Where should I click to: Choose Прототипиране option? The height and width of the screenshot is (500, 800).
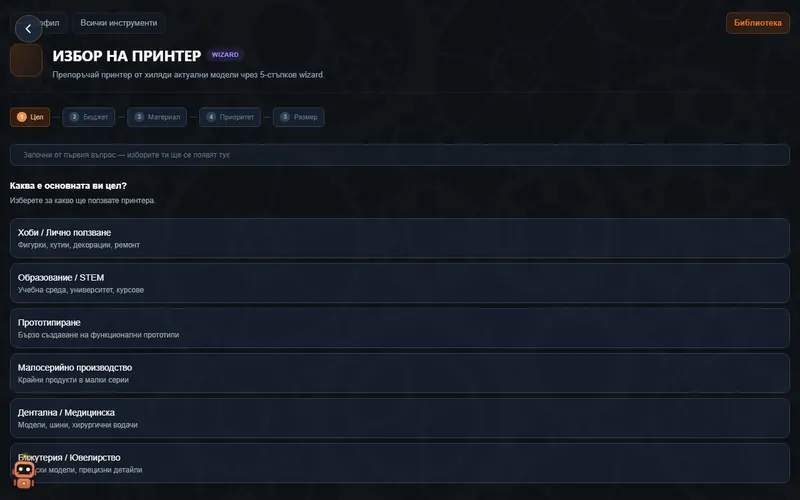point(399,328)
